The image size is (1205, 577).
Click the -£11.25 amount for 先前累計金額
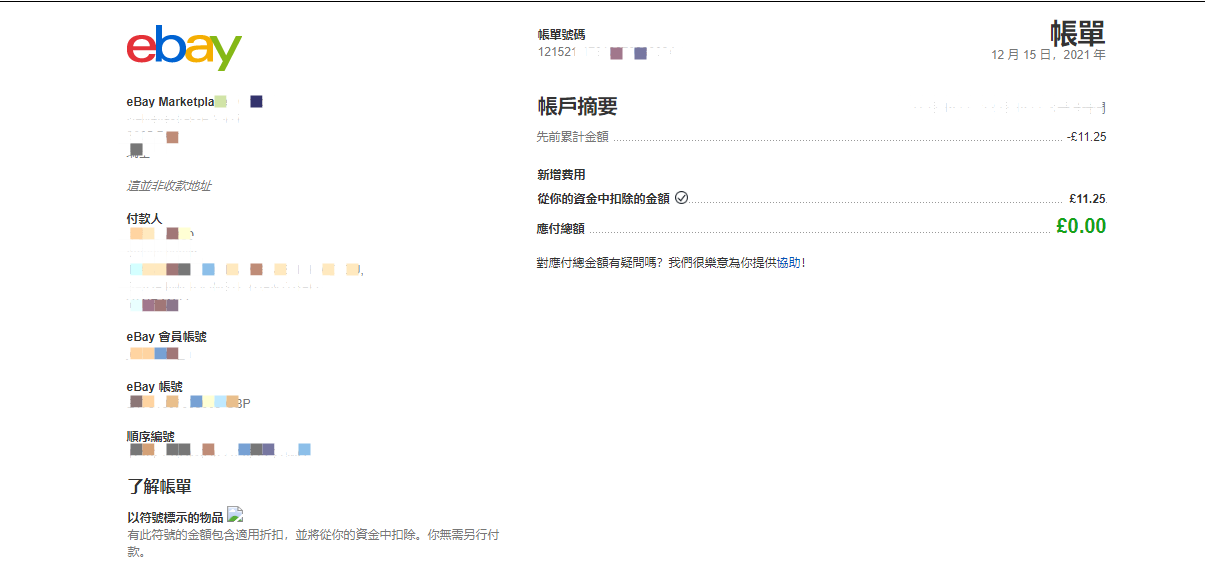1086,137
